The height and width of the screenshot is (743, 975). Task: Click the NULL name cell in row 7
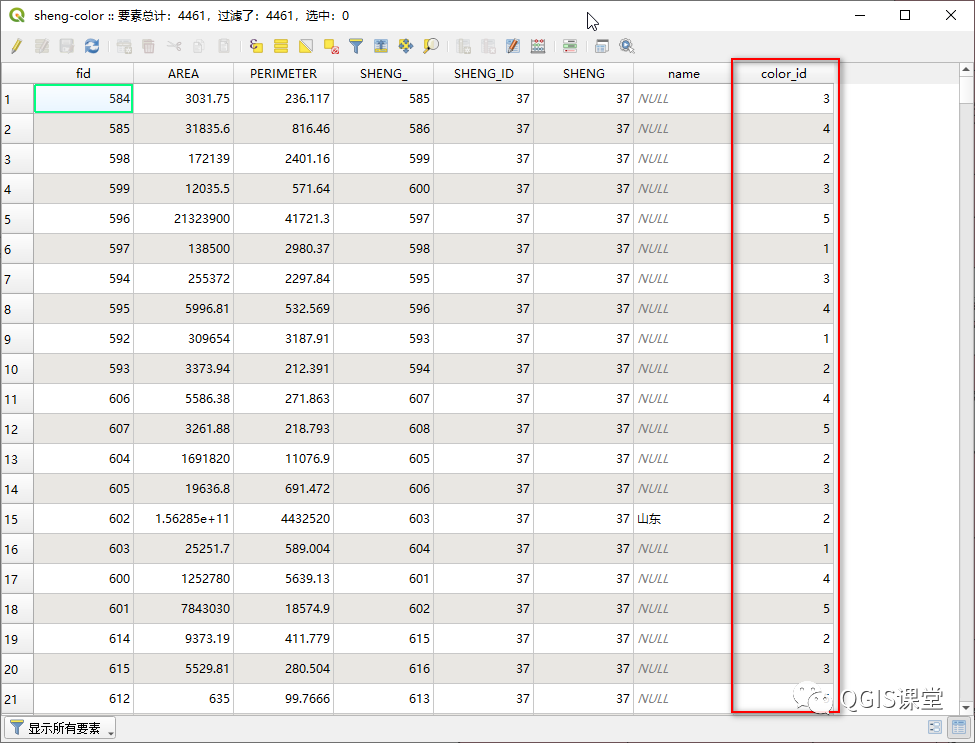683,279
